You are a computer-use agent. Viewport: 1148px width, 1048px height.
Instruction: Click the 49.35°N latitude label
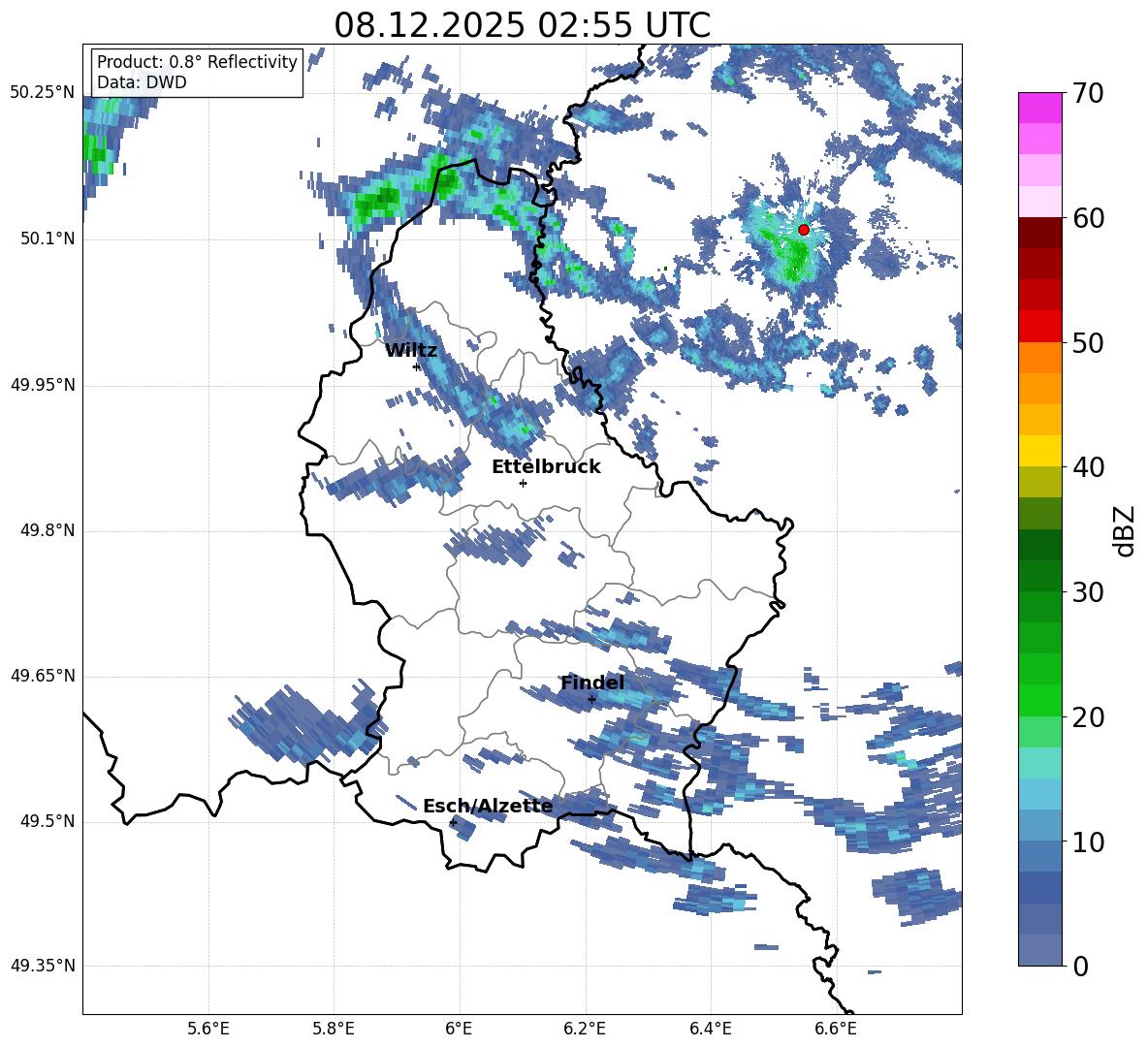coord(43,966)
